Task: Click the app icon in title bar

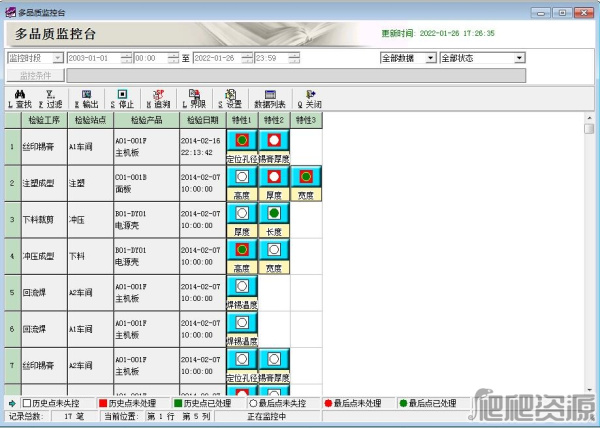Action: pyautogui.click(x=10, y=12)
